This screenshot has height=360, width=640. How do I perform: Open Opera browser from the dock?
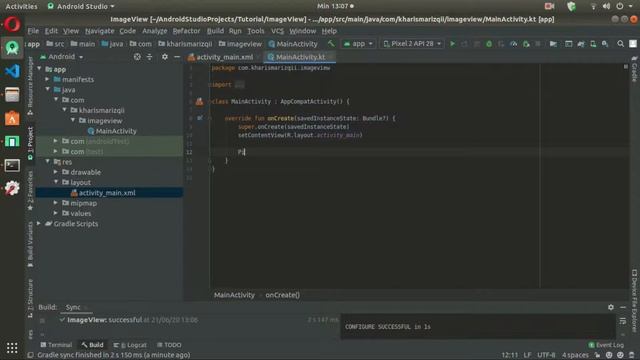pos(12,24)
